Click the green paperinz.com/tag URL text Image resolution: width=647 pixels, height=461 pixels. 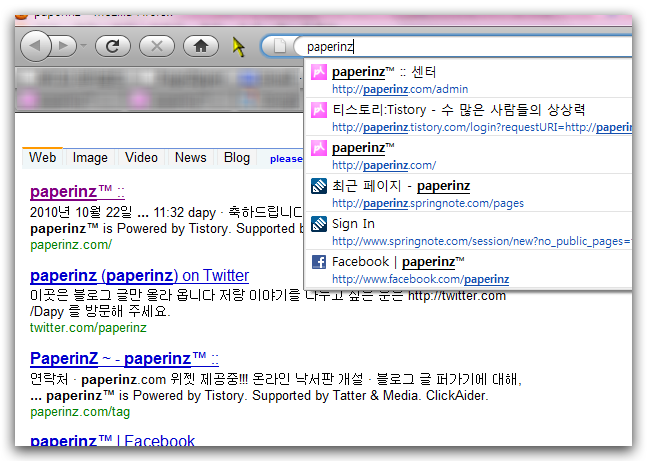click(x=80, y=412)
